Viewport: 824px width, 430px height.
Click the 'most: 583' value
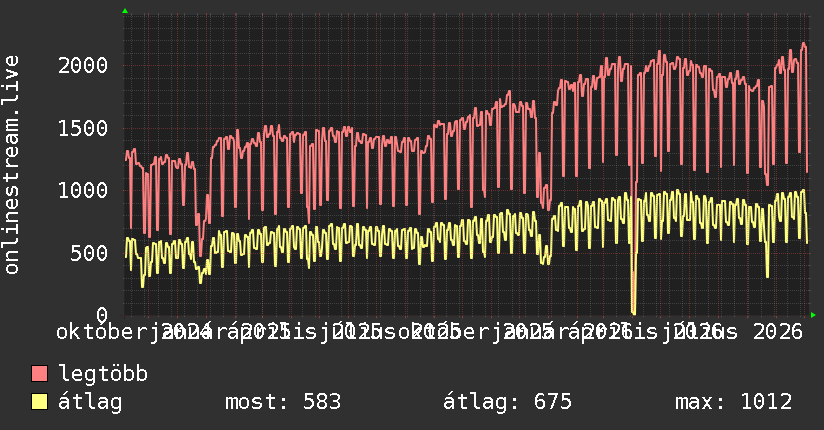283,402
